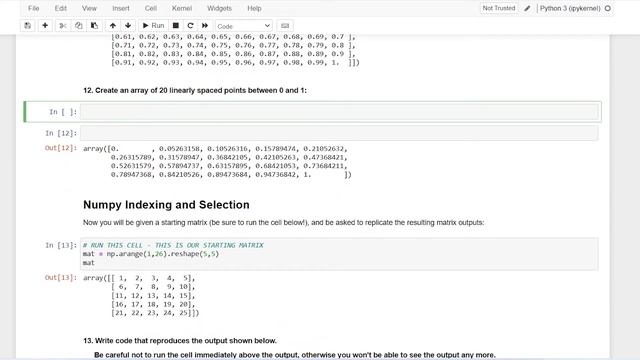Open the Insert menu
This screenshot has width=640, height=360.
coord(121,8)
